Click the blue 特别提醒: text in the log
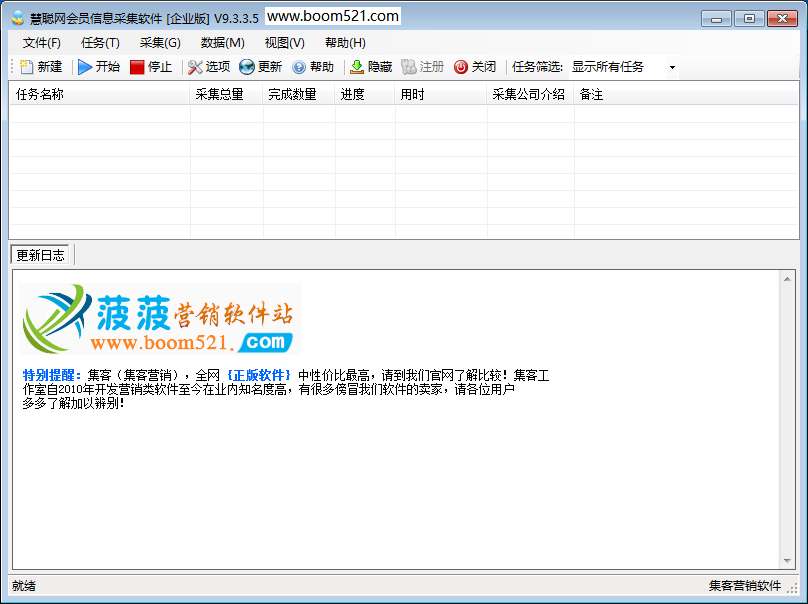 (x=52, y=375)
